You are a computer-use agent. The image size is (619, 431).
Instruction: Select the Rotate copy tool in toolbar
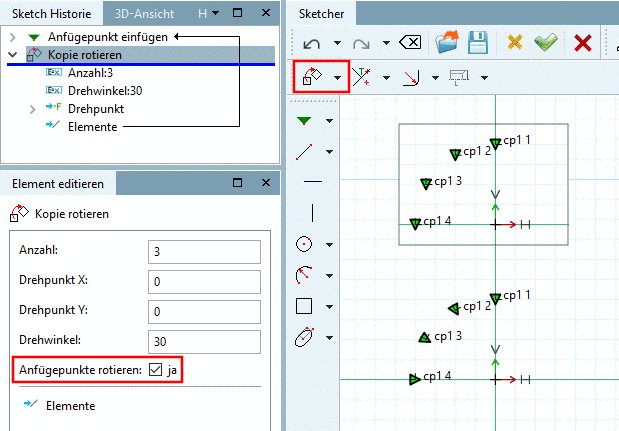(312, 76)
